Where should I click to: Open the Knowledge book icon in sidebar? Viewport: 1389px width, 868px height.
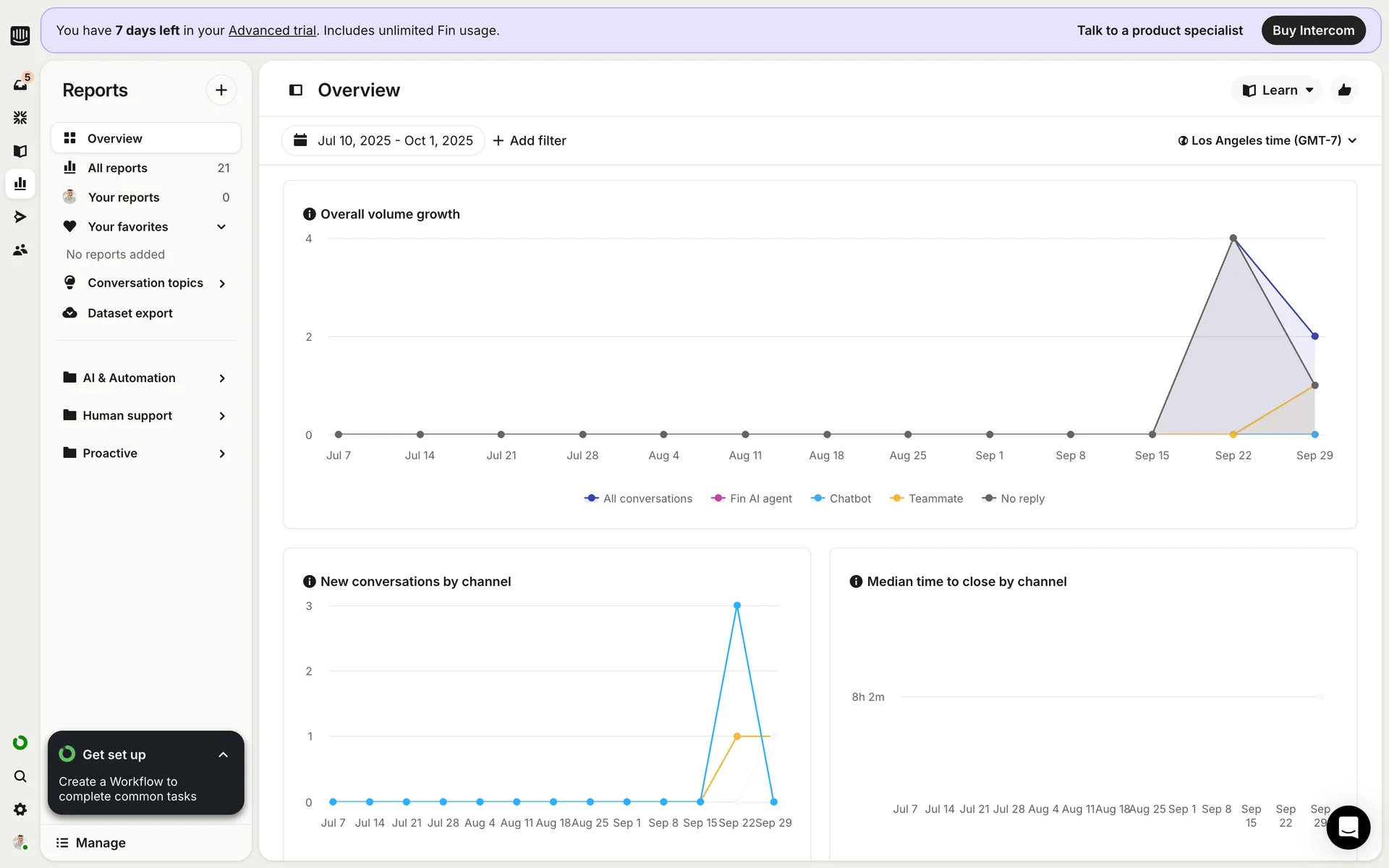pos(20,150)
